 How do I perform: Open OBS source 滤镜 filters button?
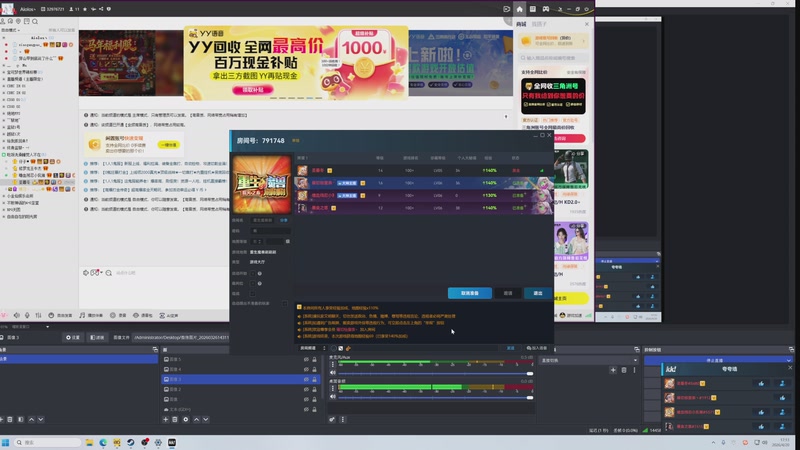(x=97, y=337)
